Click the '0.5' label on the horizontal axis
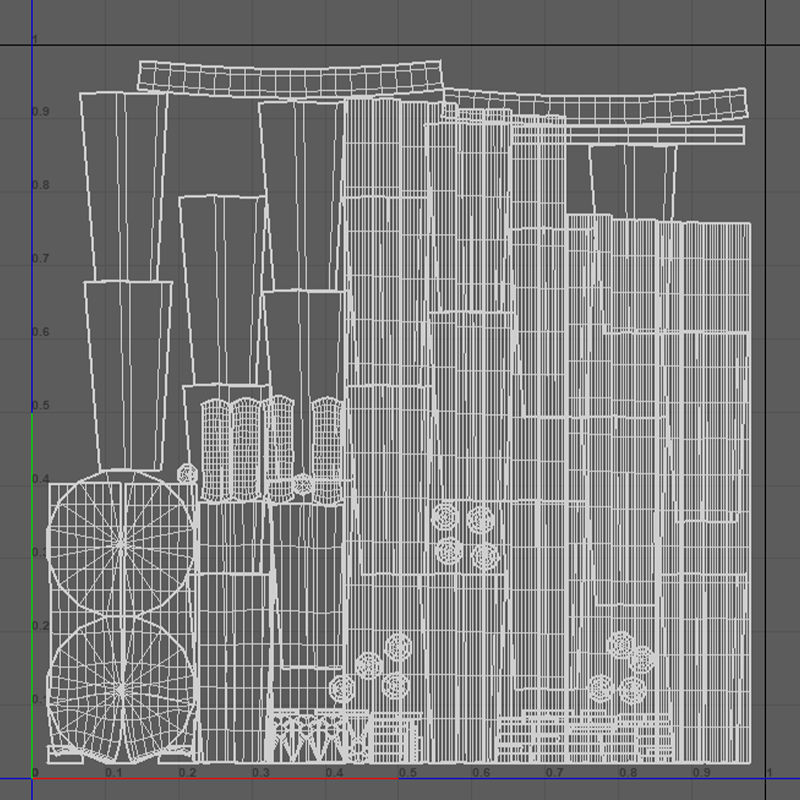The width and height of the screenshot is (800, 800). [x=408, y=772]
